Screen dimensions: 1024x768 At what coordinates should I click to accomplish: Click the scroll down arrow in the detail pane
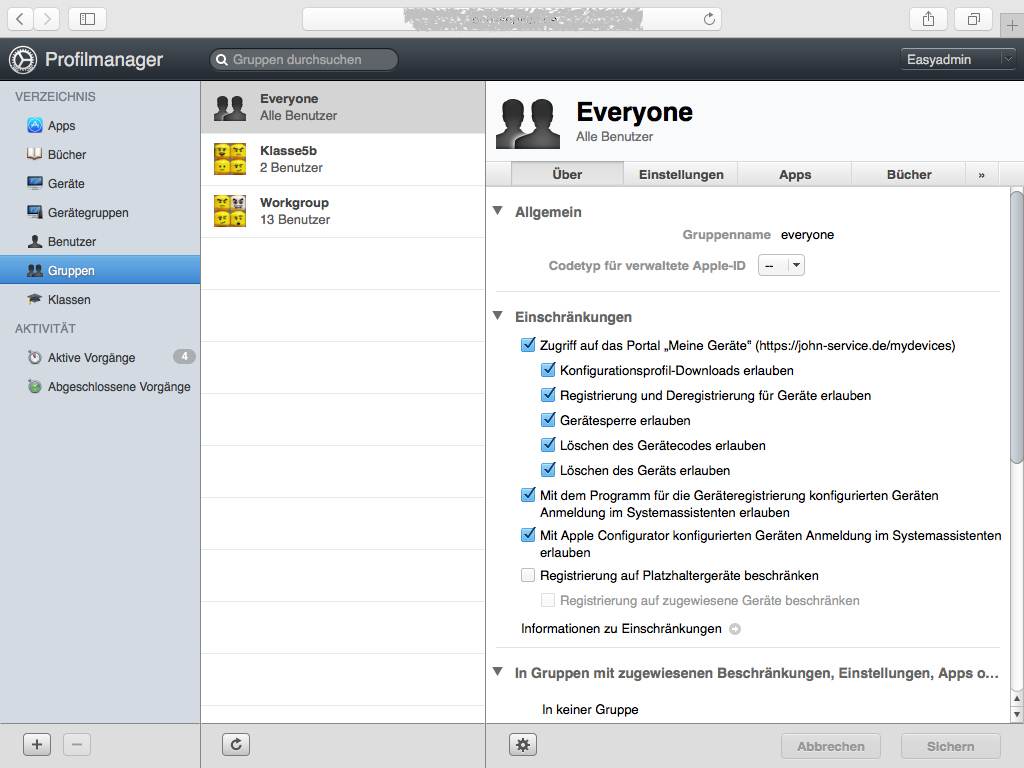1016,714
